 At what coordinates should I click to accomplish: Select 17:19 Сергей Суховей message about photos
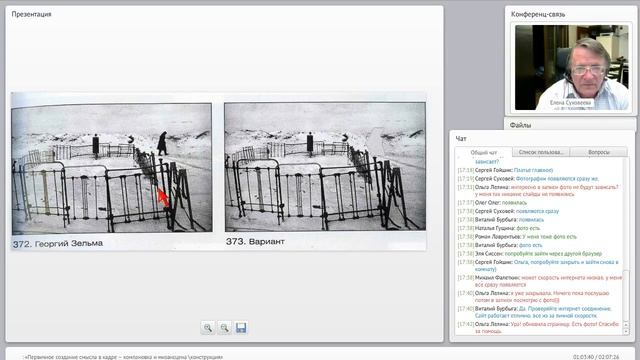(528, 179)
